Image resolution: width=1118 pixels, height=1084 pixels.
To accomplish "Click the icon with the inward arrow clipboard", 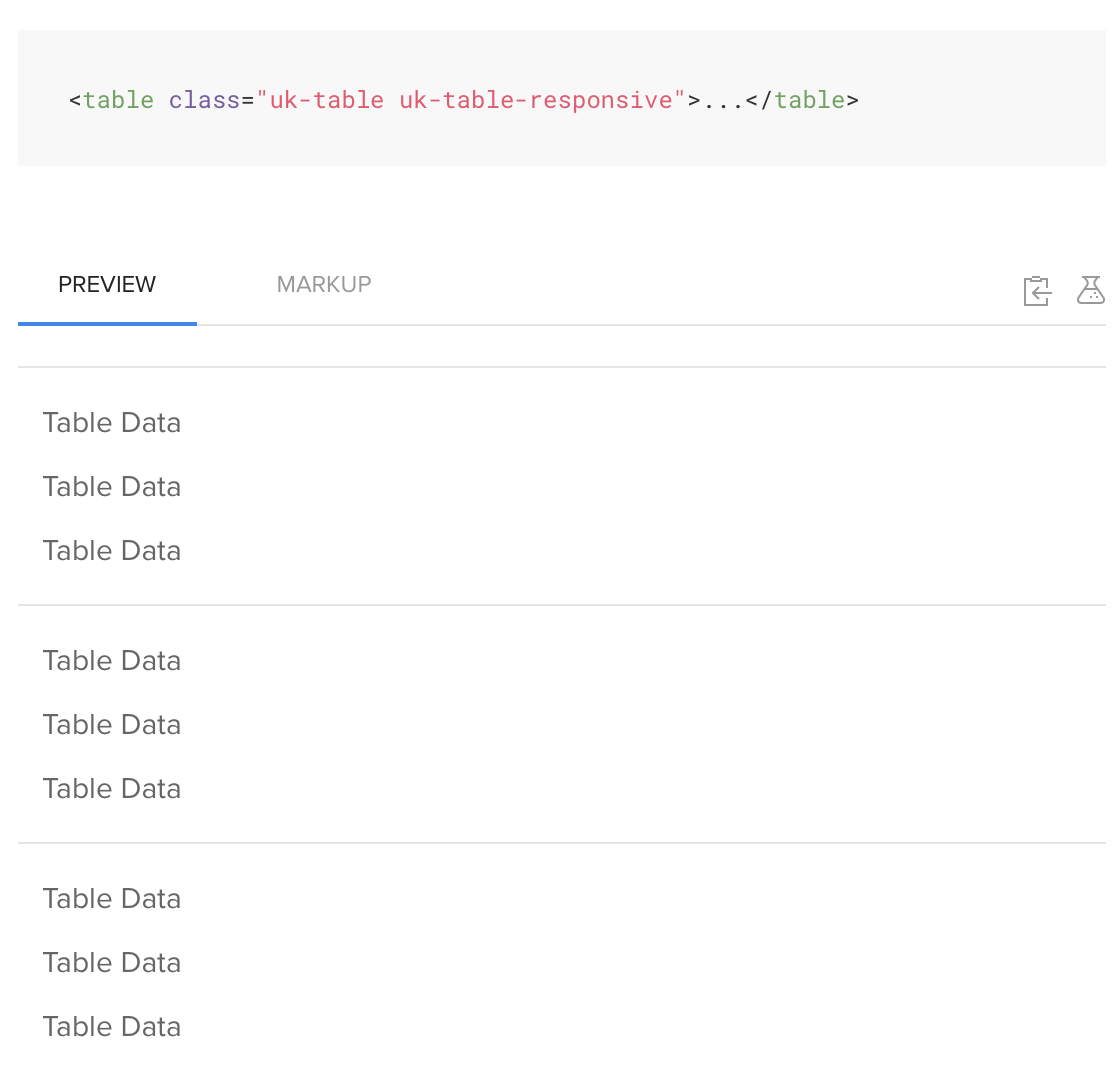I will click(x=1037, y=291).
